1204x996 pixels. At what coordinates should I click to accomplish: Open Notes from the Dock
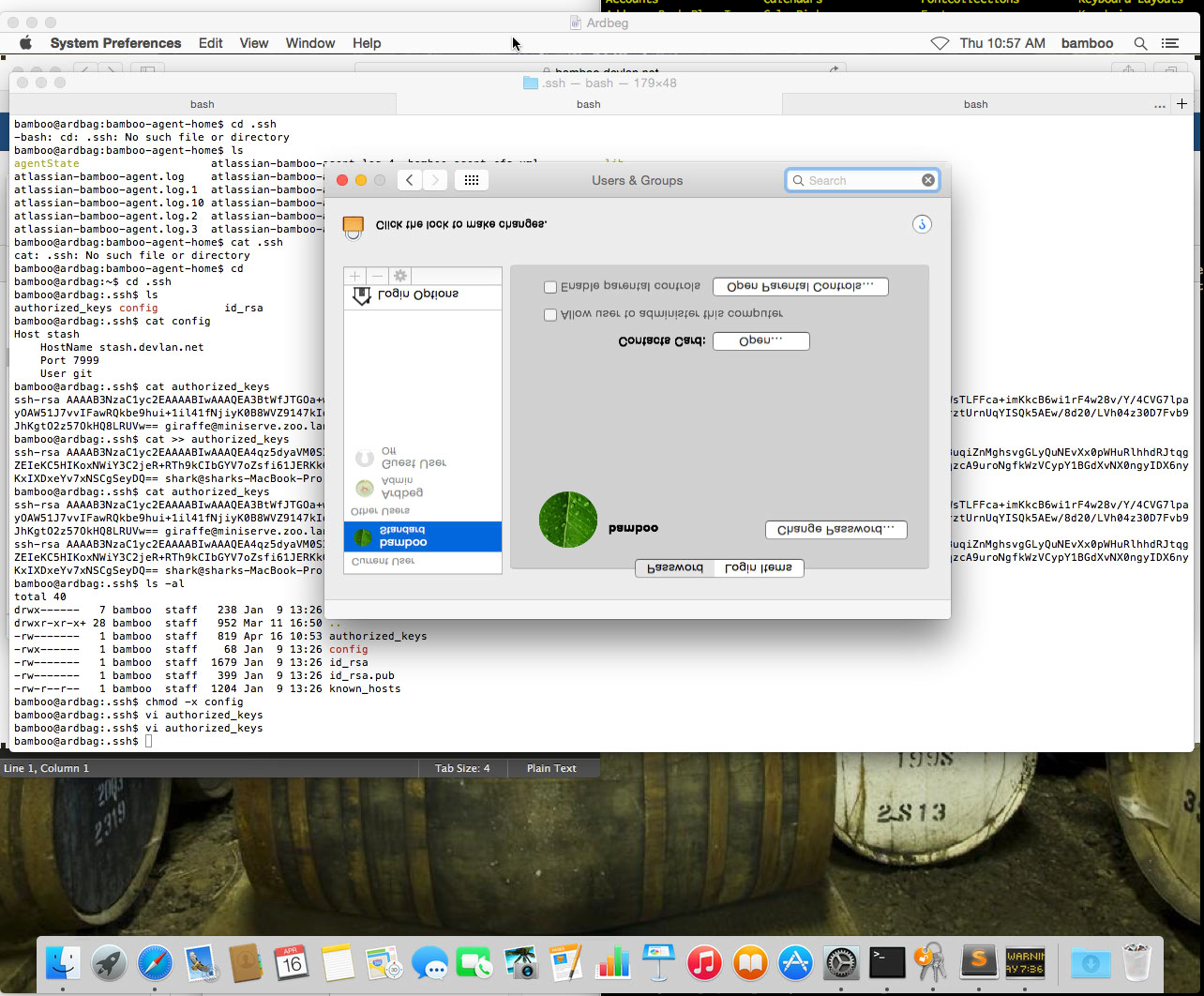[338, 962]
